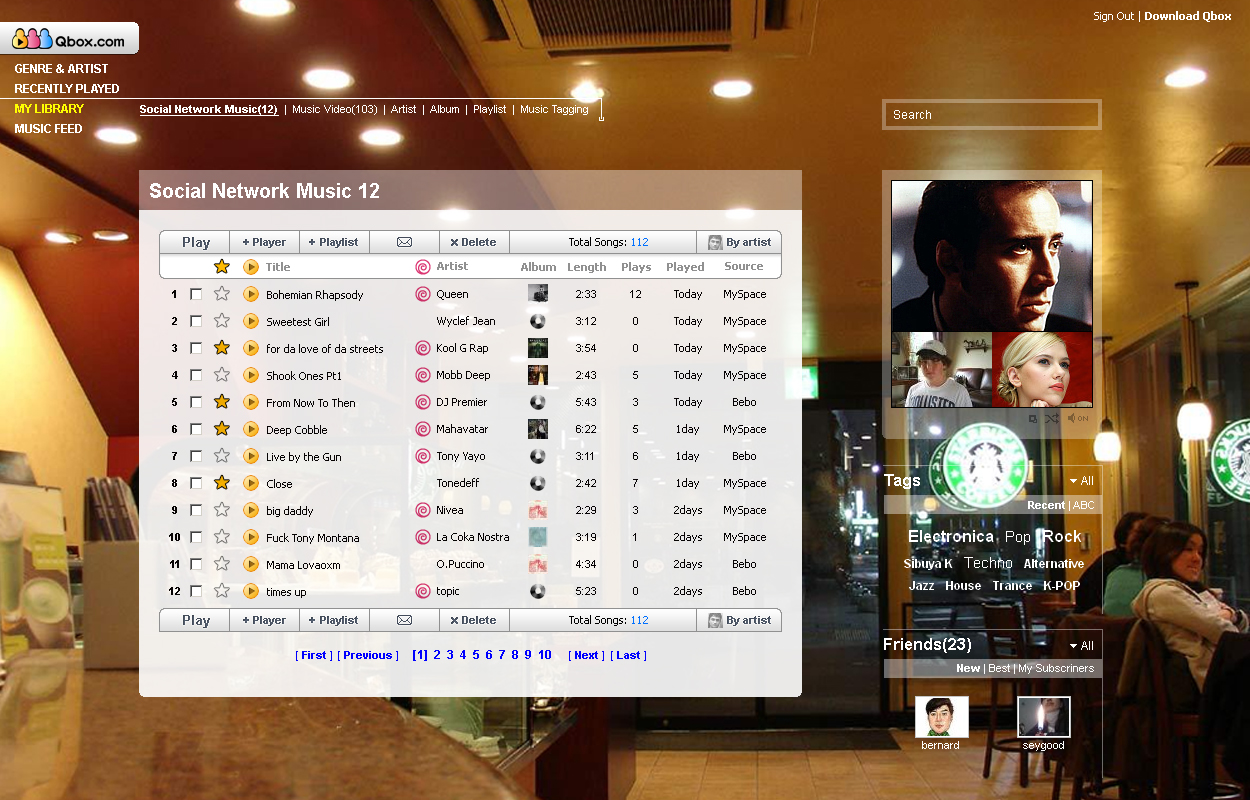Click the swirl icon beside Kool G Rap
The image size is (1250, 800).
point(423,348)
